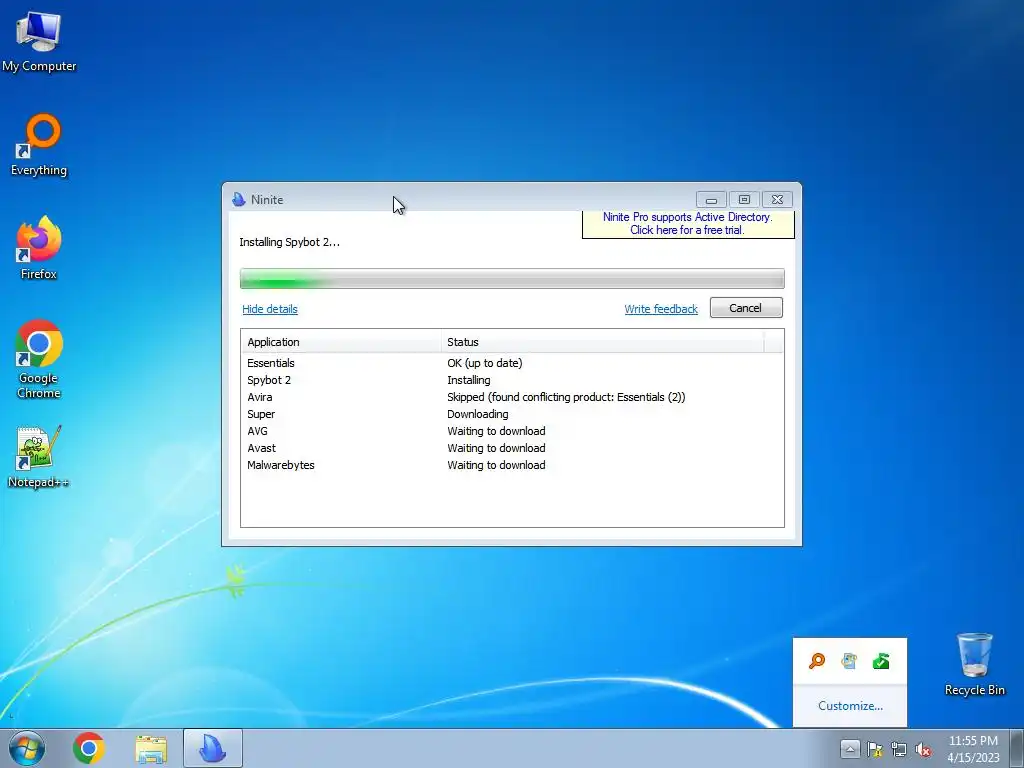
Task: Open Firefox desktop shortcut
Action: point(39,248)
